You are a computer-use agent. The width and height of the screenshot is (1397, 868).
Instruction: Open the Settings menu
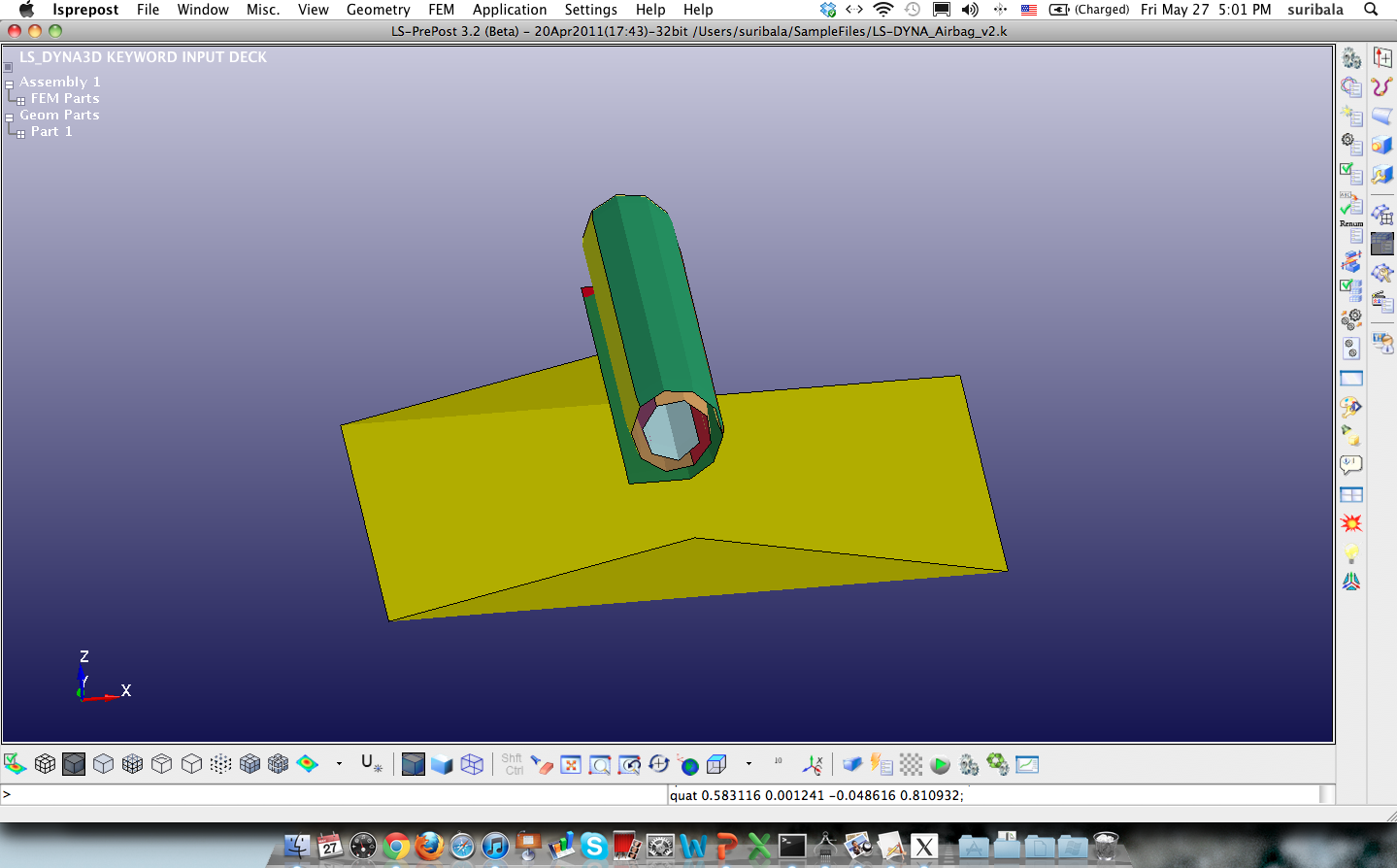[590, 10]
